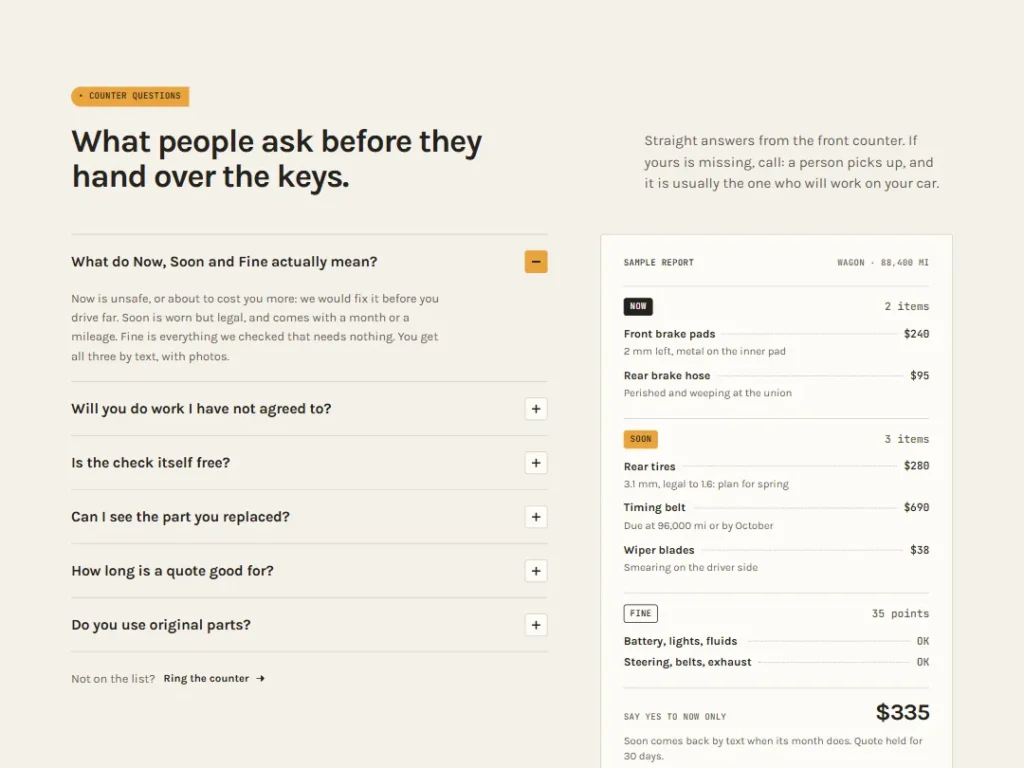Screen dimensions: 1024x768
Task: Click the NOW badge in the sample report
Action: [x=638, y=306]
